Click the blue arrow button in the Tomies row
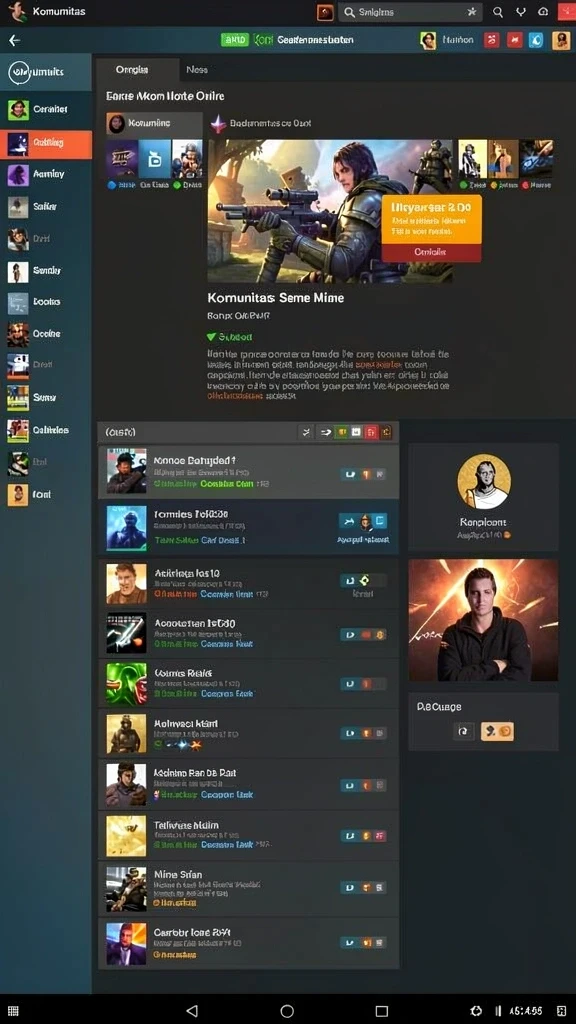576x1024 pixels. pos(347,520)
